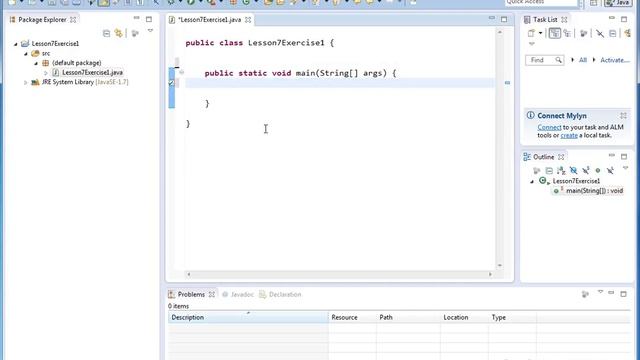The width and height of the screenshot is (640, 360).
Task: Switch to Javadoc tab
Action: tap(242, 294)
